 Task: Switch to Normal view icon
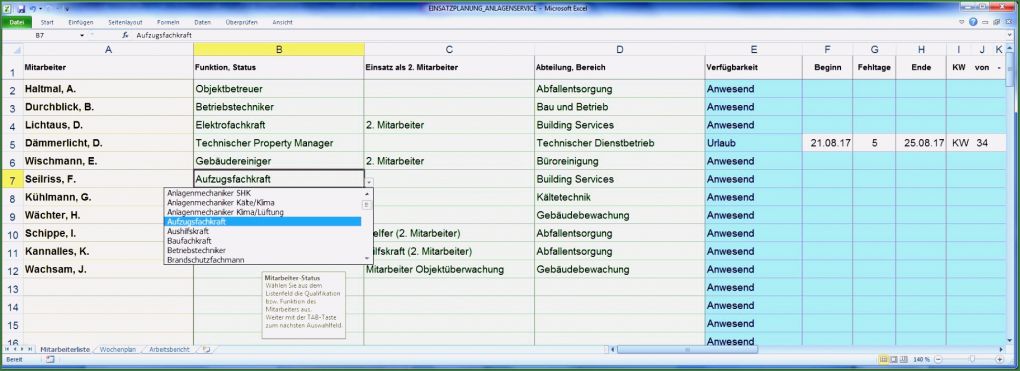tap(883, 359)
